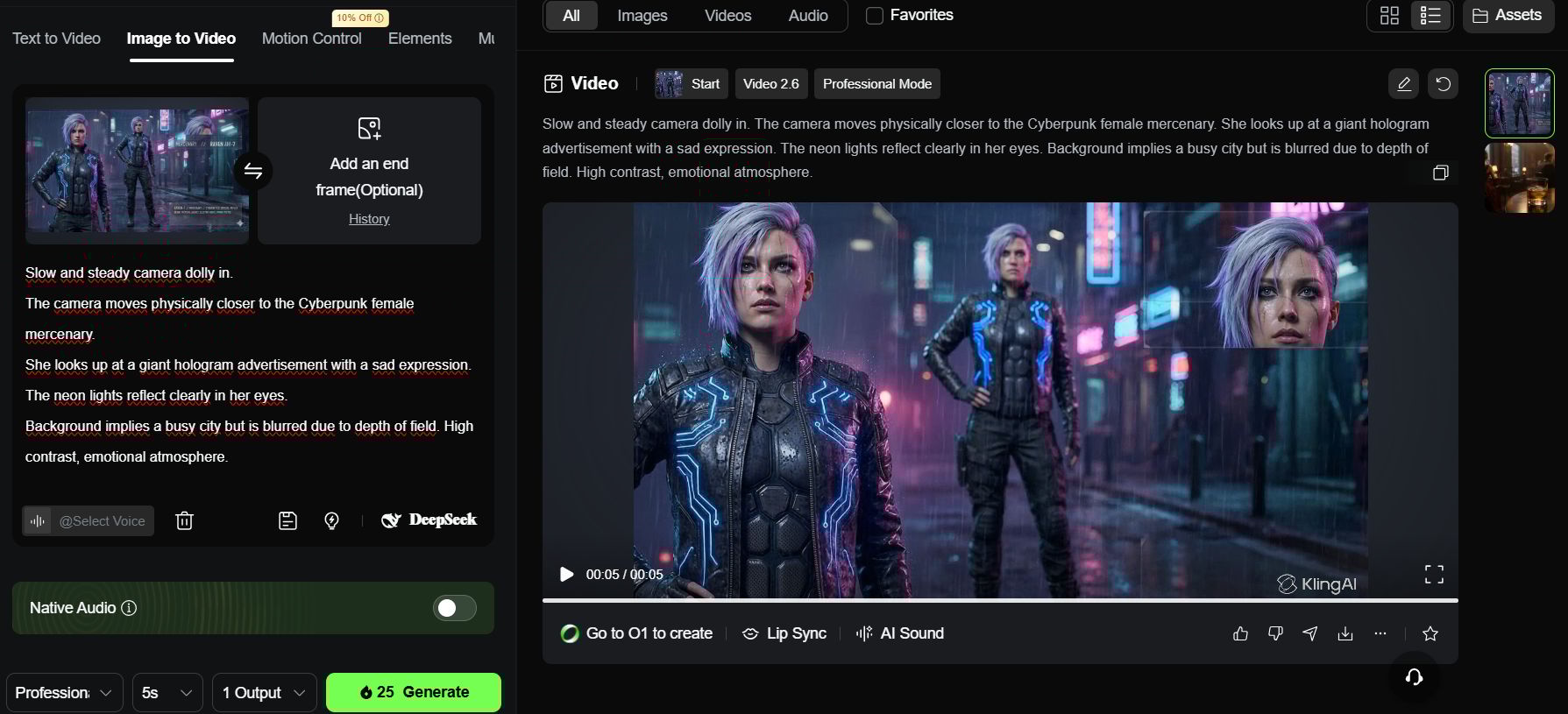This screenshot has height=714, width=1568.
Task: Open the 5s duration dropdown
Action: pyautogui.click(x=167, y=693)
